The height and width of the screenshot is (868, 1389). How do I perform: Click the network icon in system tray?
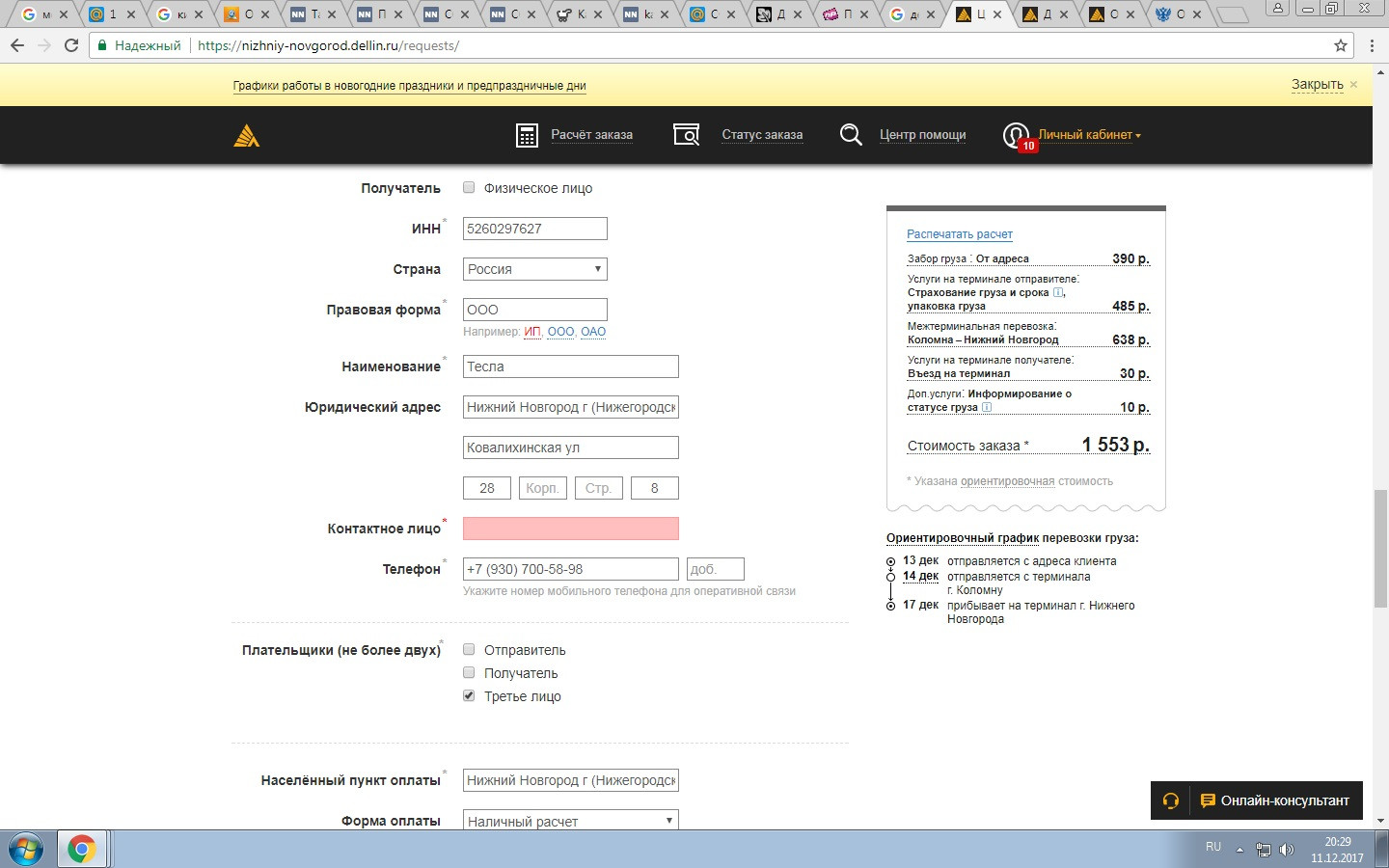click(1264, 850)
